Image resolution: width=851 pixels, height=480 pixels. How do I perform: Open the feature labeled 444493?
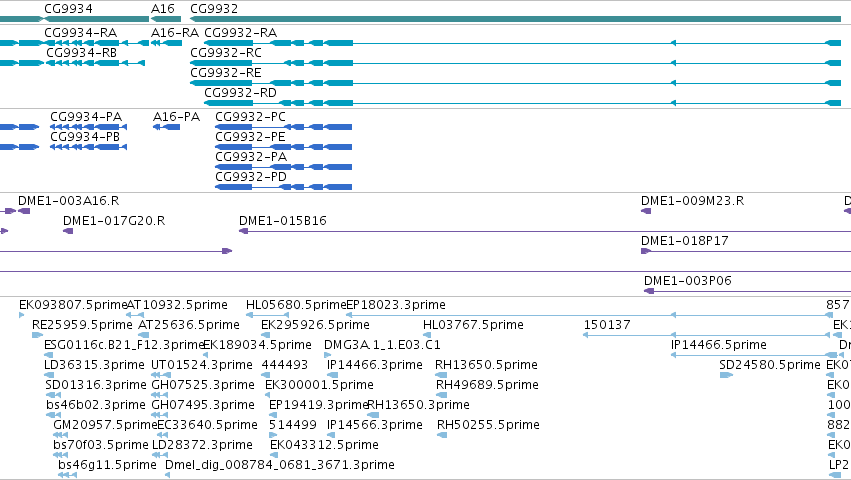pos(285,365)
